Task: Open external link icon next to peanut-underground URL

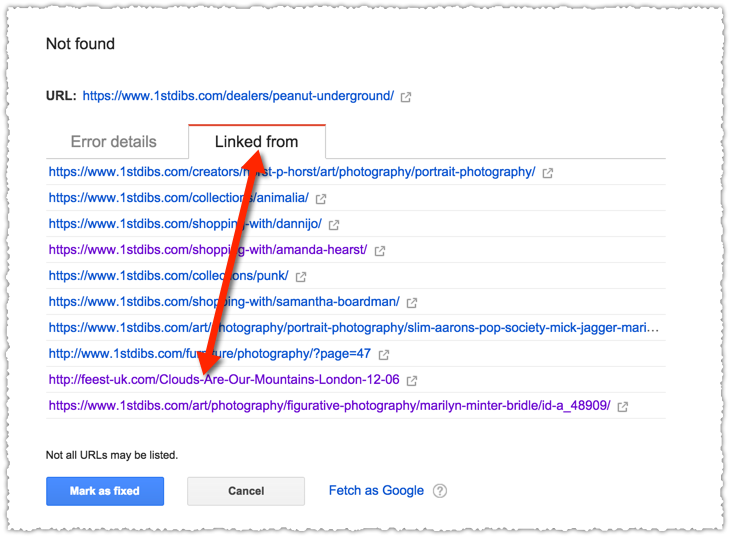Action: pyautogui.click(x=406, y=97)
